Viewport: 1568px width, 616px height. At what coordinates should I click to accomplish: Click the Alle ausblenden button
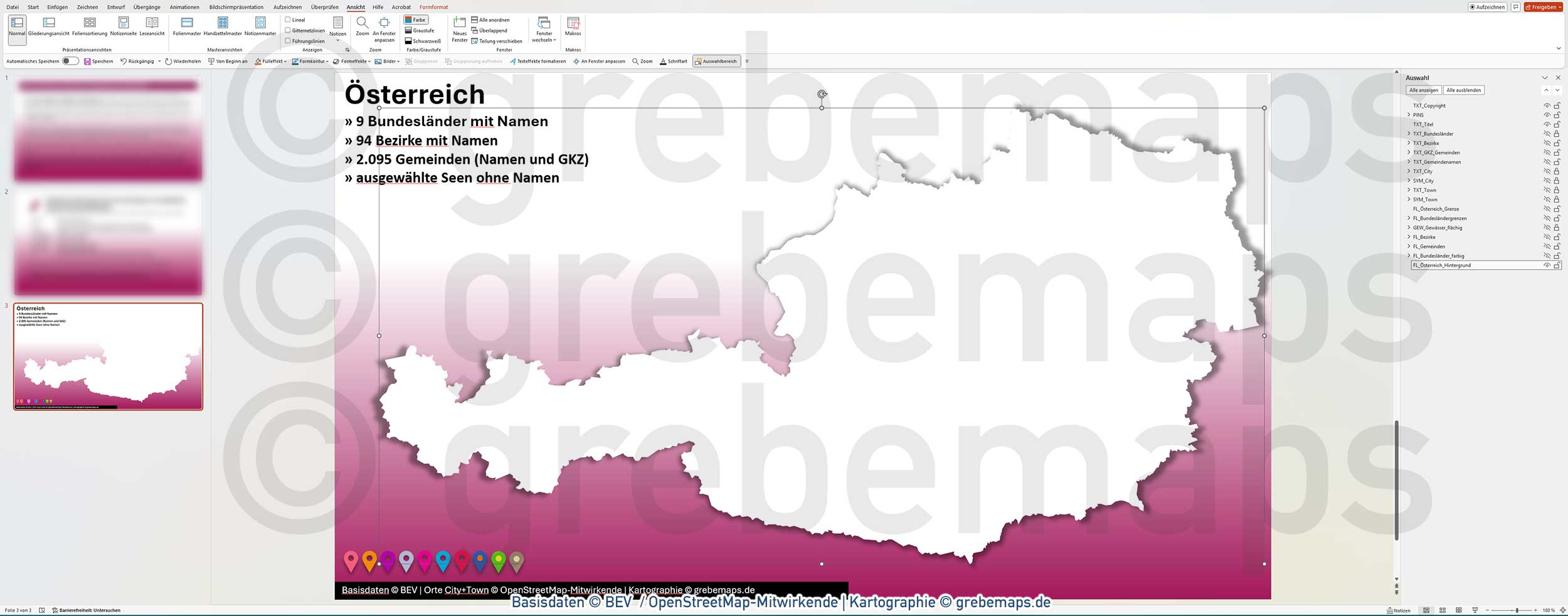1465,90
